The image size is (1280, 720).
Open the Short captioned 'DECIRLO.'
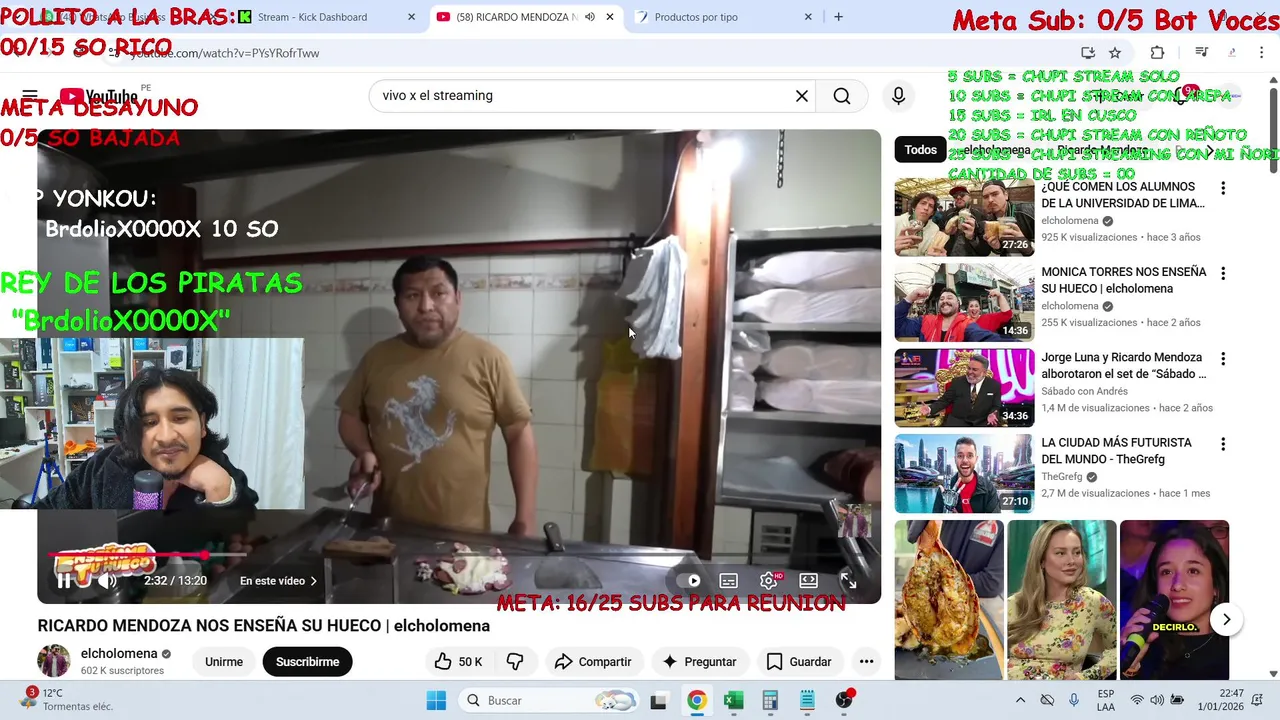pos(1174,599)
